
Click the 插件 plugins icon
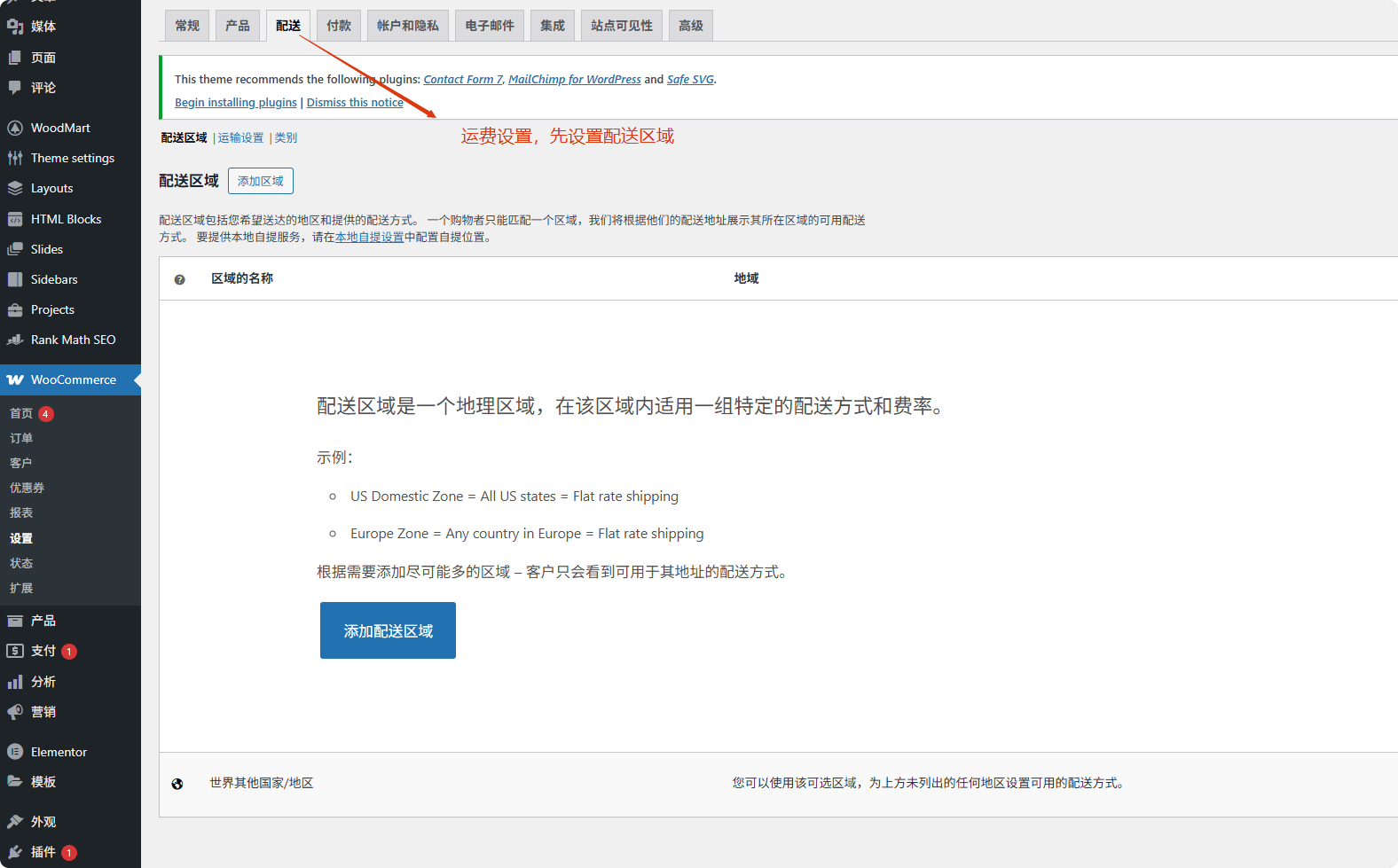pos(15,852)
